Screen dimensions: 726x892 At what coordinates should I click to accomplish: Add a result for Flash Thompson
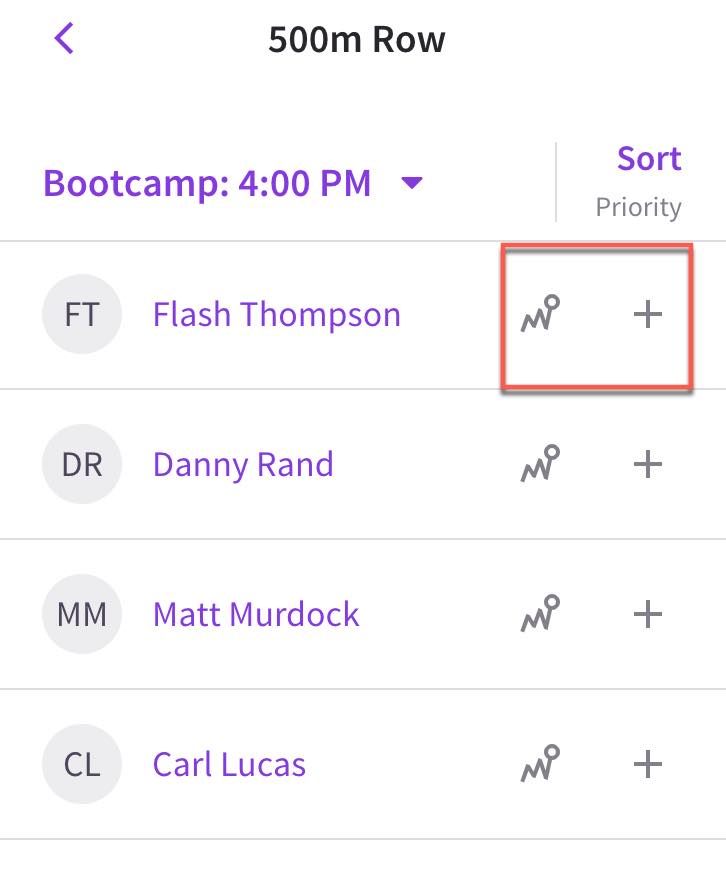tap(647, 314)
